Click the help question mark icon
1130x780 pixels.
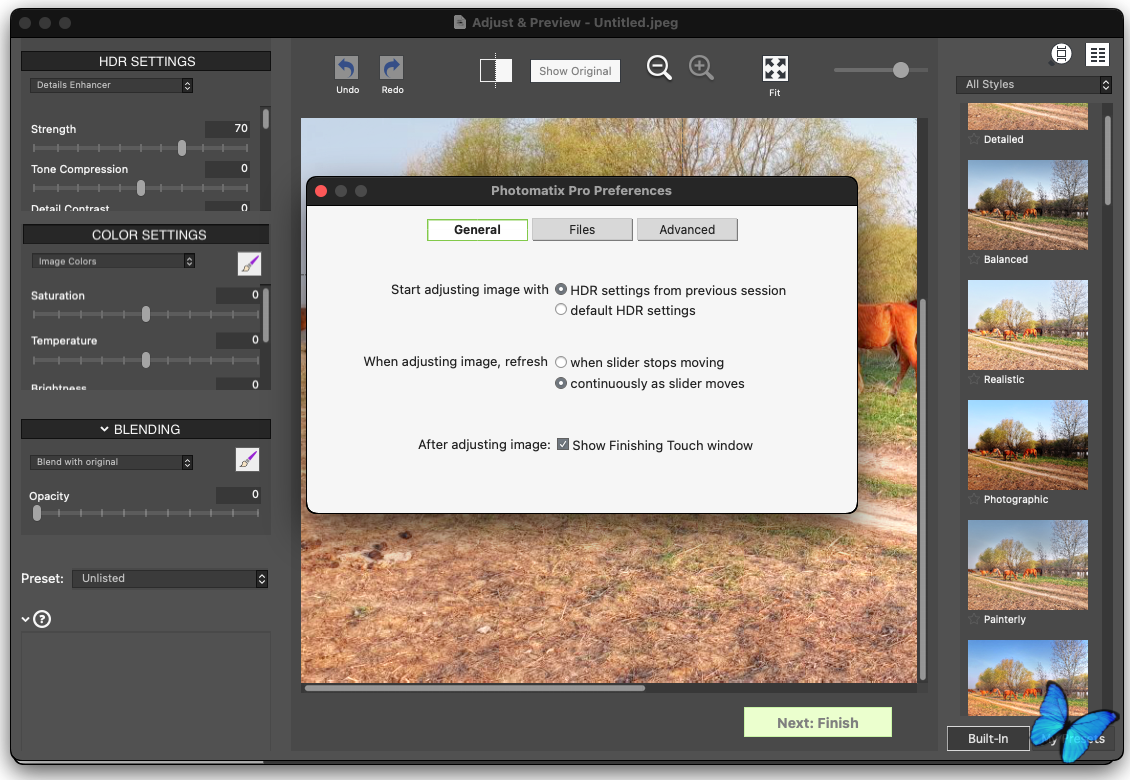click(x=43, y=619)
